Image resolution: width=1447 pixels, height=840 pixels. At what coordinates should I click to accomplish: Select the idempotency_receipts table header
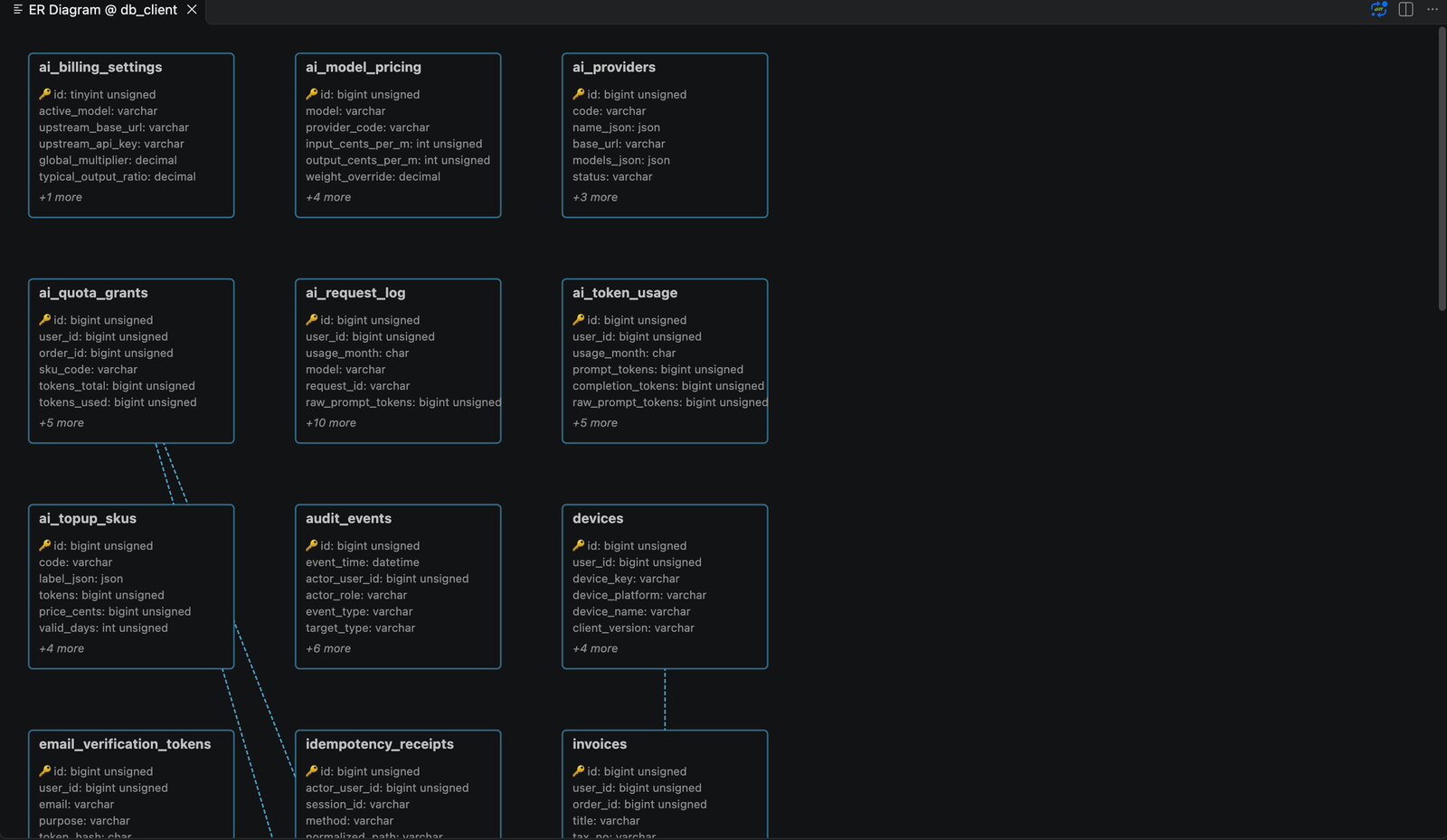click(x=380, y=744)
